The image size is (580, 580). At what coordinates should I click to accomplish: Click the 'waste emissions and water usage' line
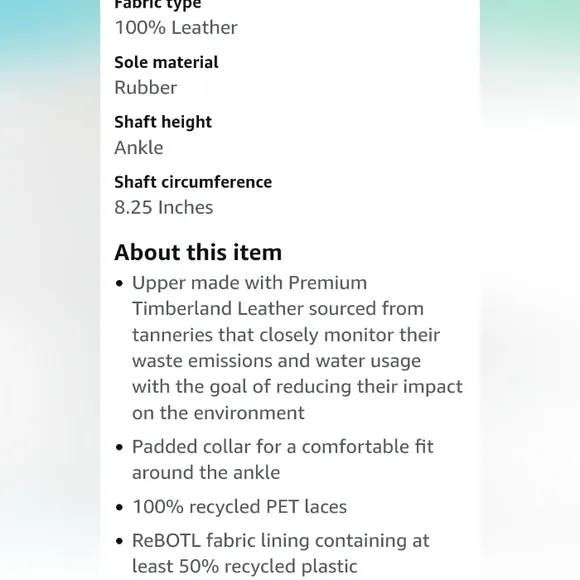(x=276, y=361)
